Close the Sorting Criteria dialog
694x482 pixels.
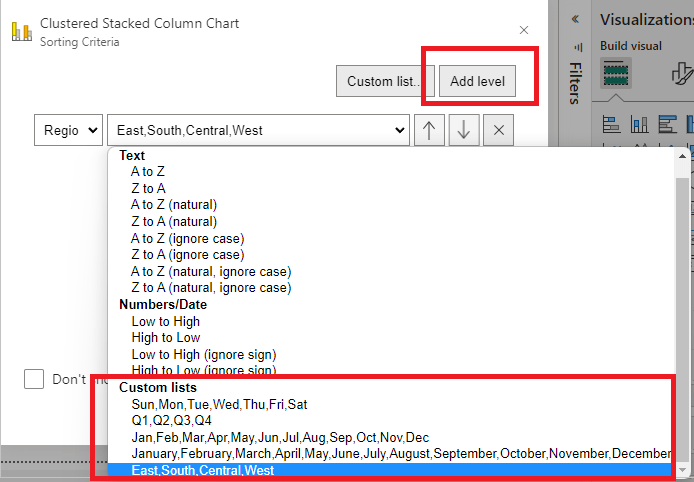pos(524,30)
